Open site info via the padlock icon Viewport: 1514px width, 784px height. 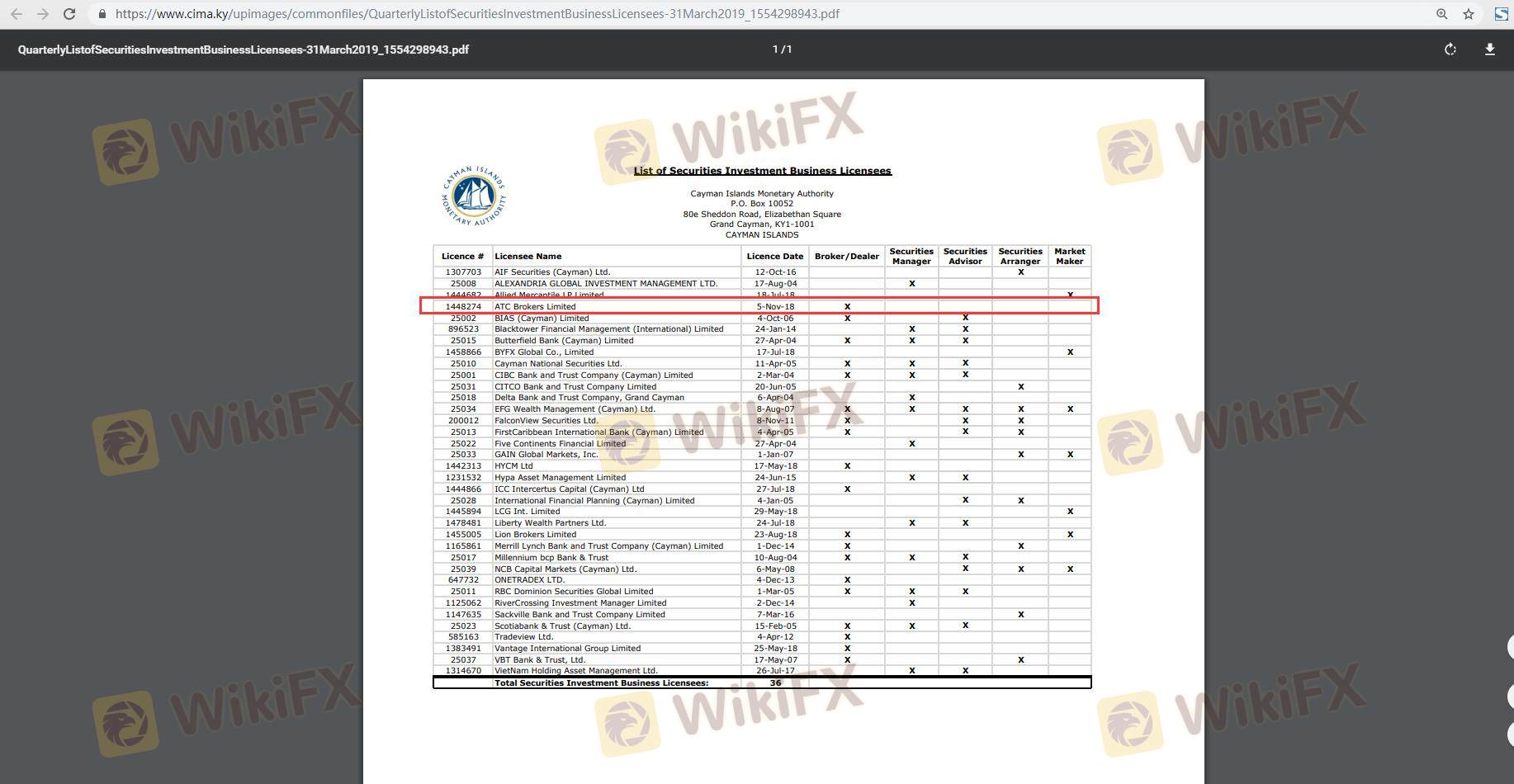pyautogui.click(x=102, y=14)
